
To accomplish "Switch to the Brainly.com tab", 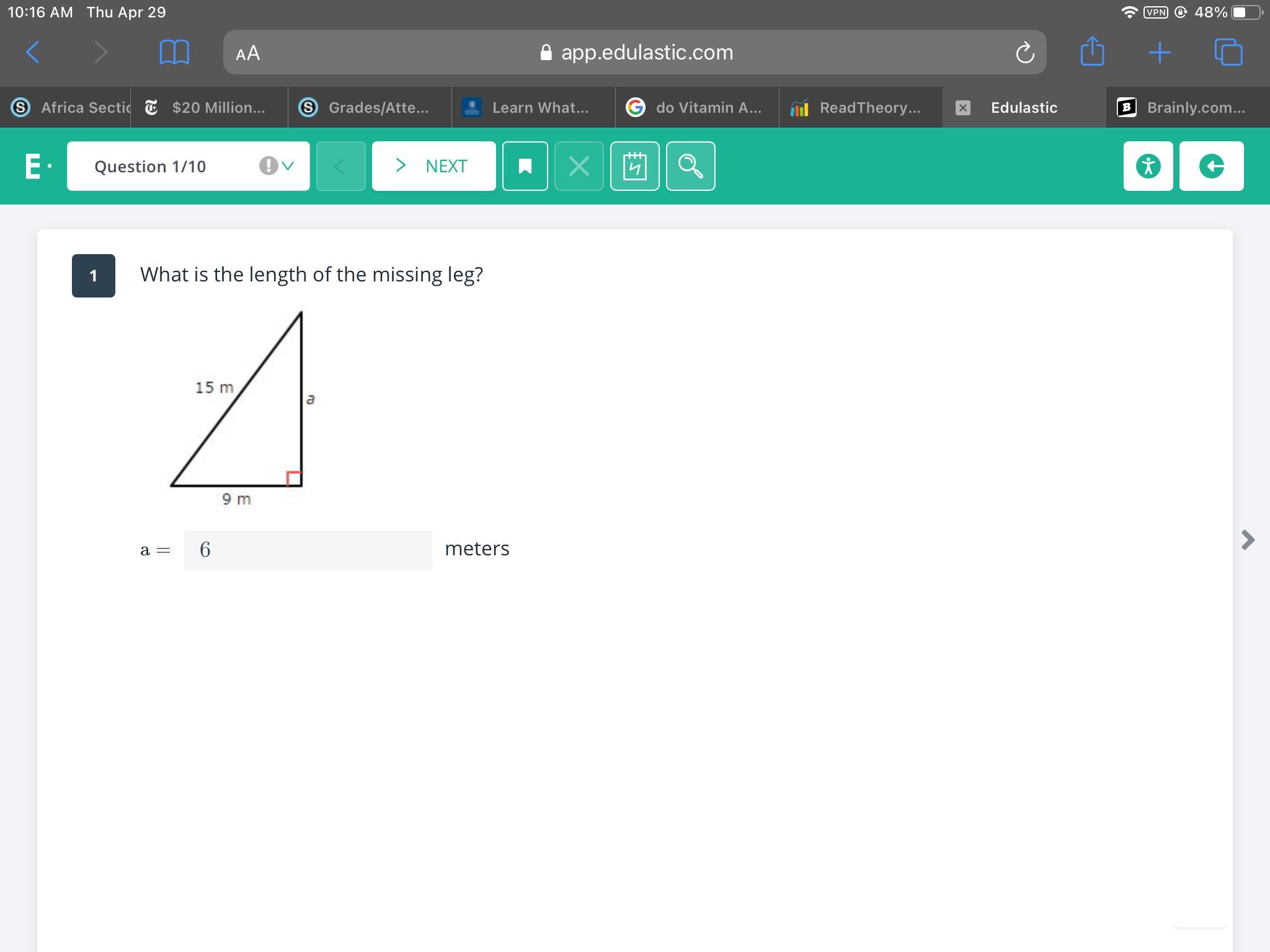I will pyautogui.click(x=1187, y=107).
